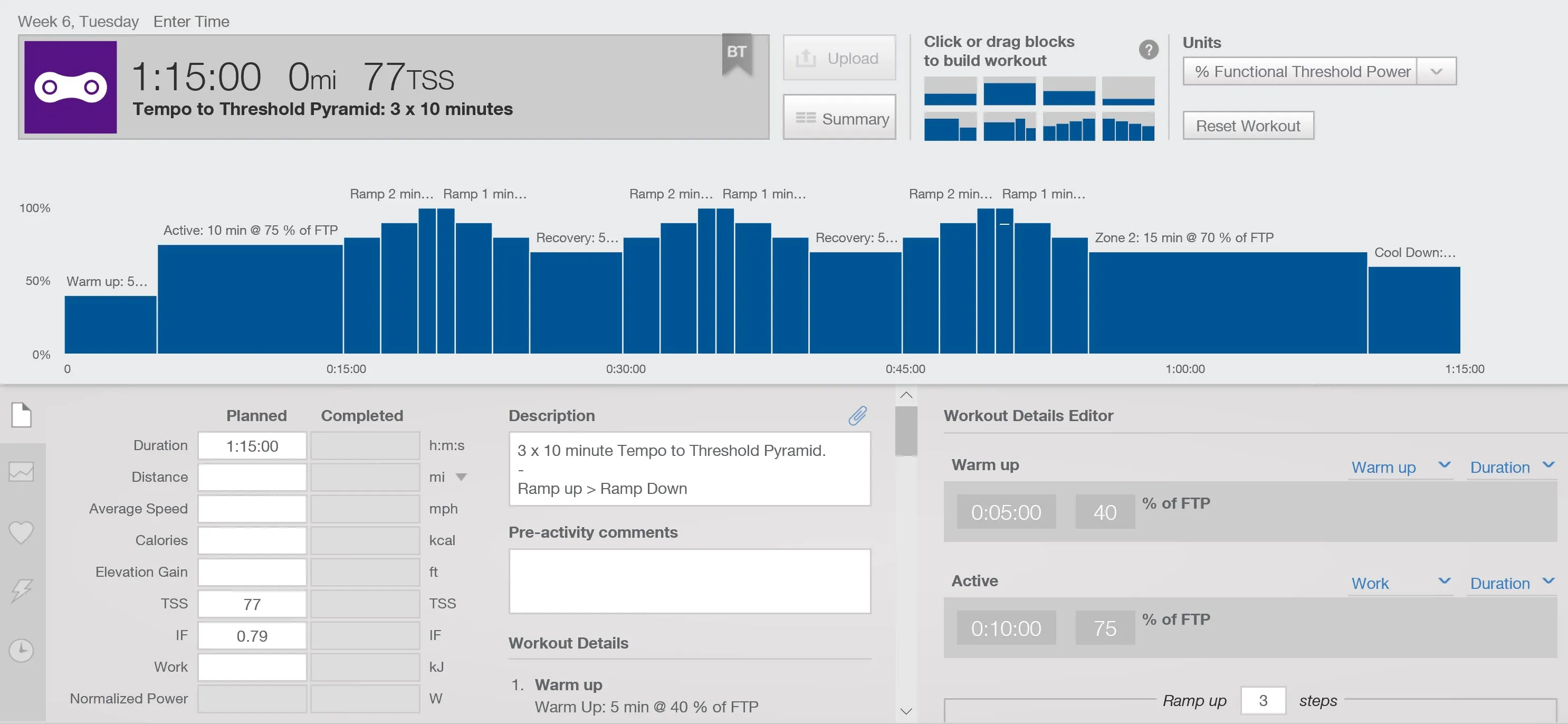Click the Planned Distance field
The image size is (1568, 724).
(252, 478)
